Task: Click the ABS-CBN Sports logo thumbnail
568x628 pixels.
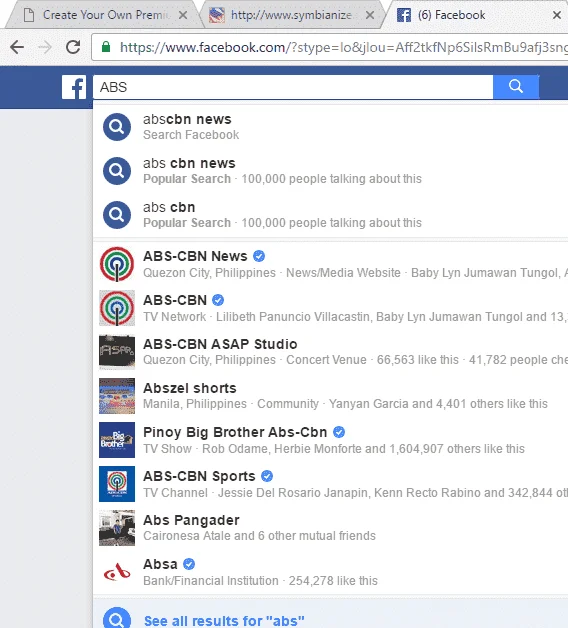Action: [x=117, y=484]
